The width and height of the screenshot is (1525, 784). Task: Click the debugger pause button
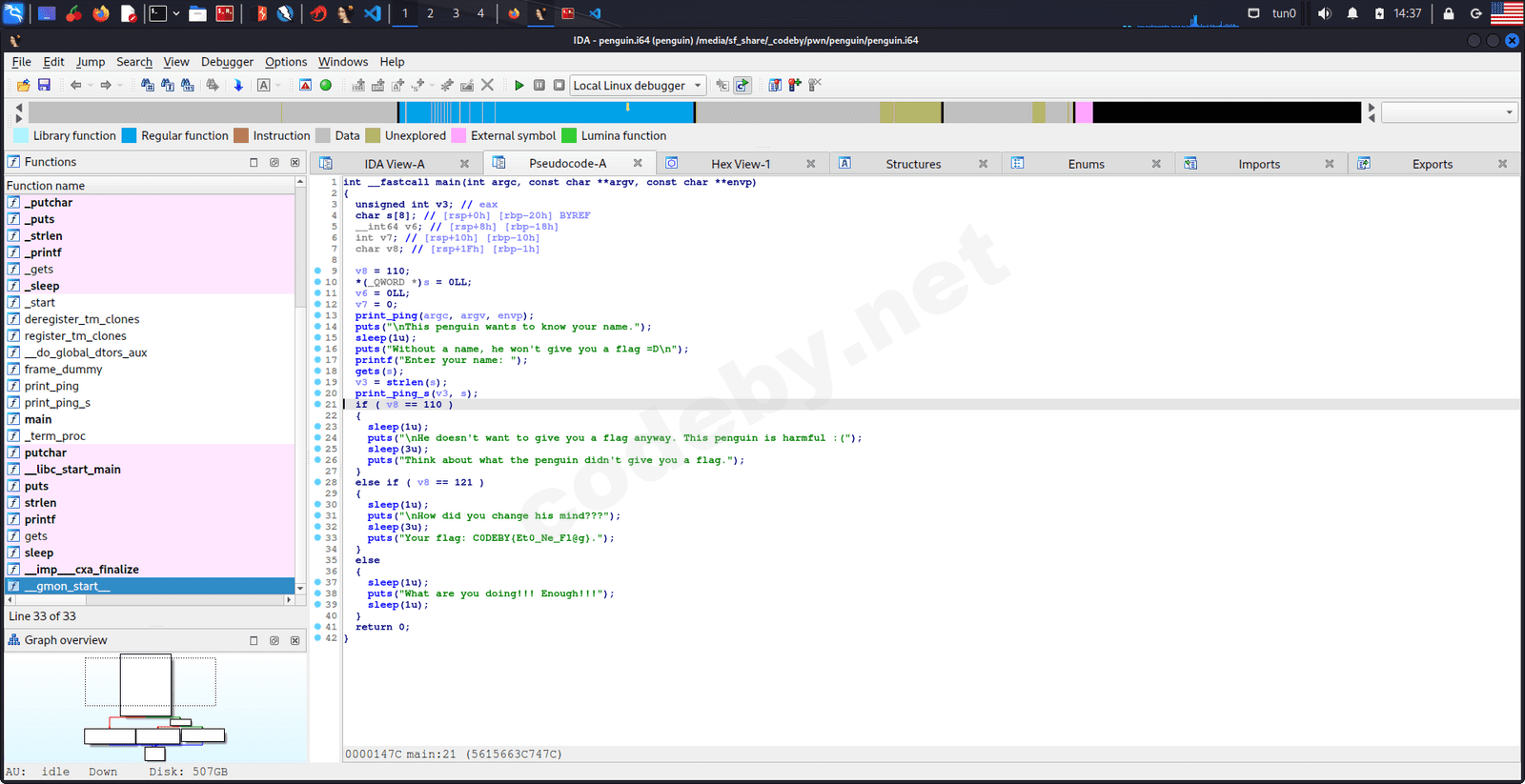click(539, 86)
